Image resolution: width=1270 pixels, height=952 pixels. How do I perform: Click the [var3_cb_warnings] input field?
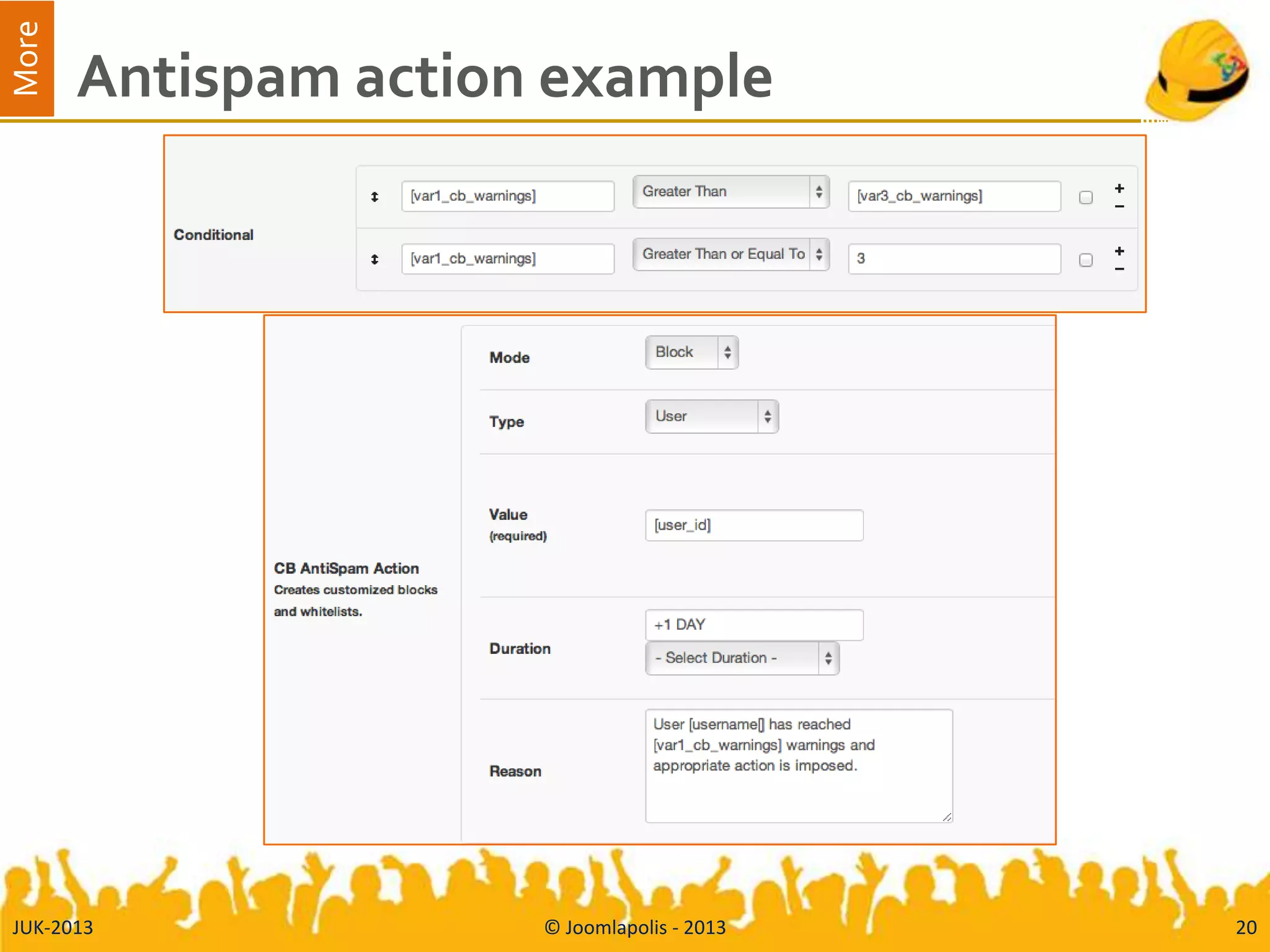(x=954, y=196)
